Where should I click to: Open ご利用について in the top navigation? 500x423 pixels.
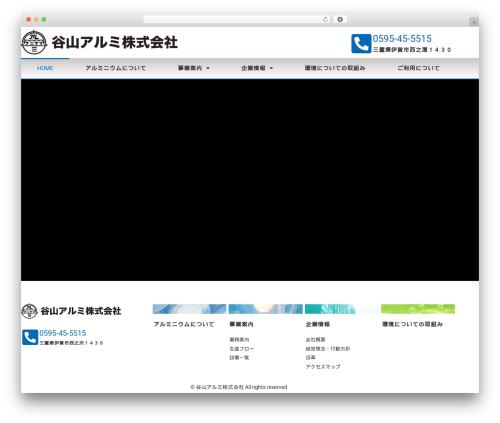click(x=418, y=68)
